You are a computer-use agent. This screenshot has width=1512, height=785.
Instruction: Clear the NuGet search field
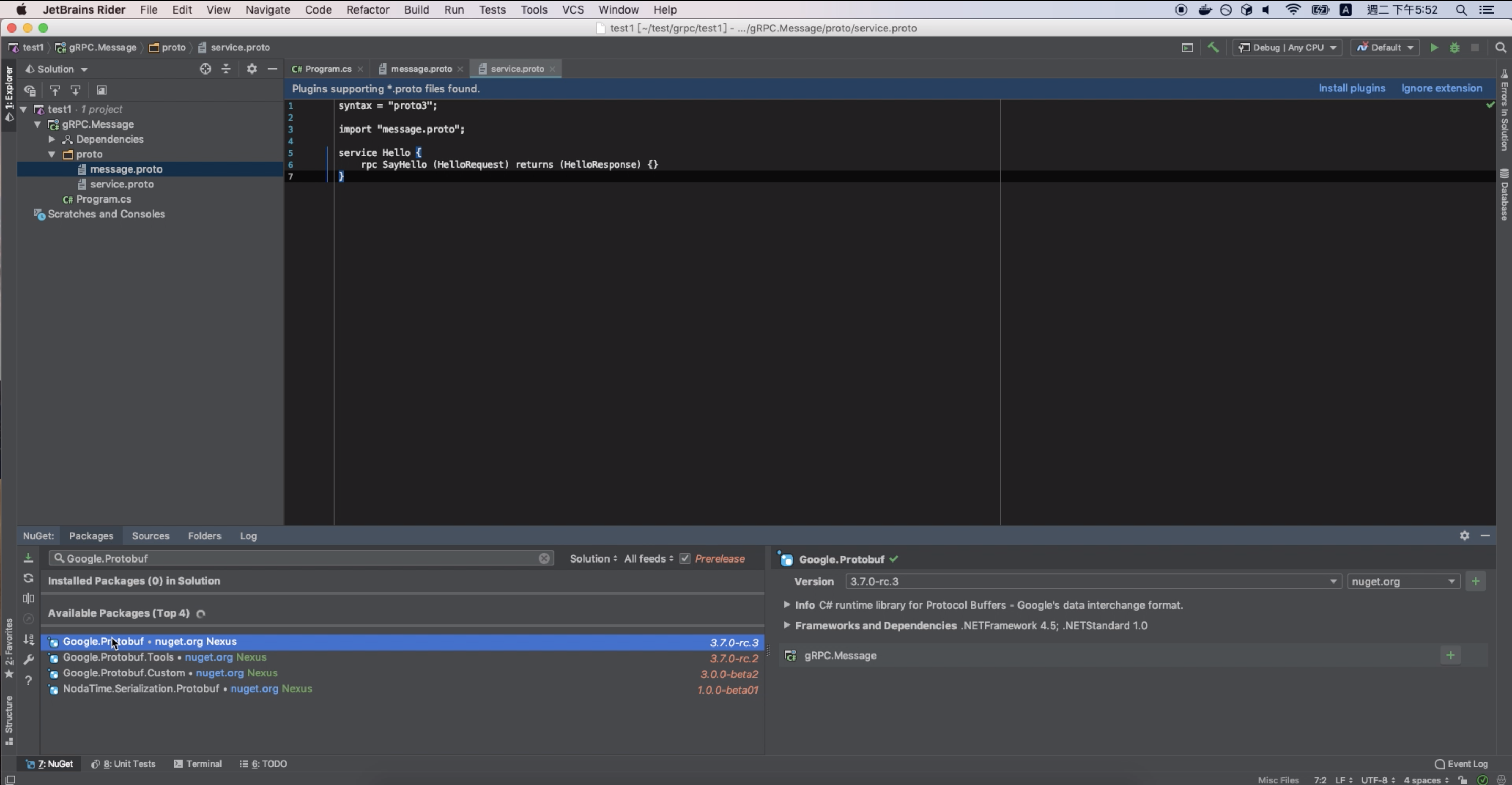pos(544,558)
